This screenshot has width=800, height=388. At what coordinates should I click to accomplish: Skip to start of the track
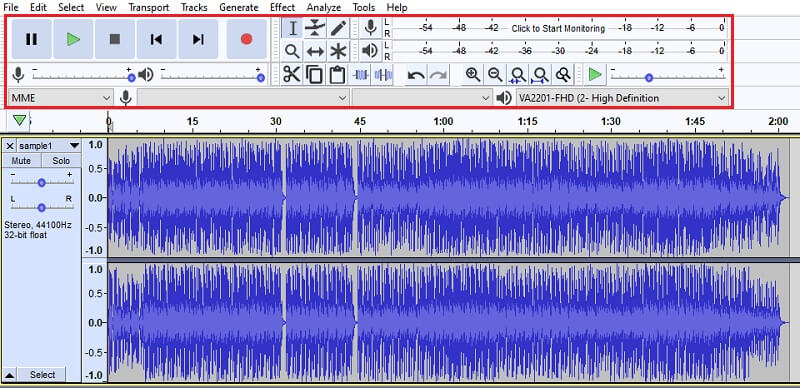coord(157,39)
